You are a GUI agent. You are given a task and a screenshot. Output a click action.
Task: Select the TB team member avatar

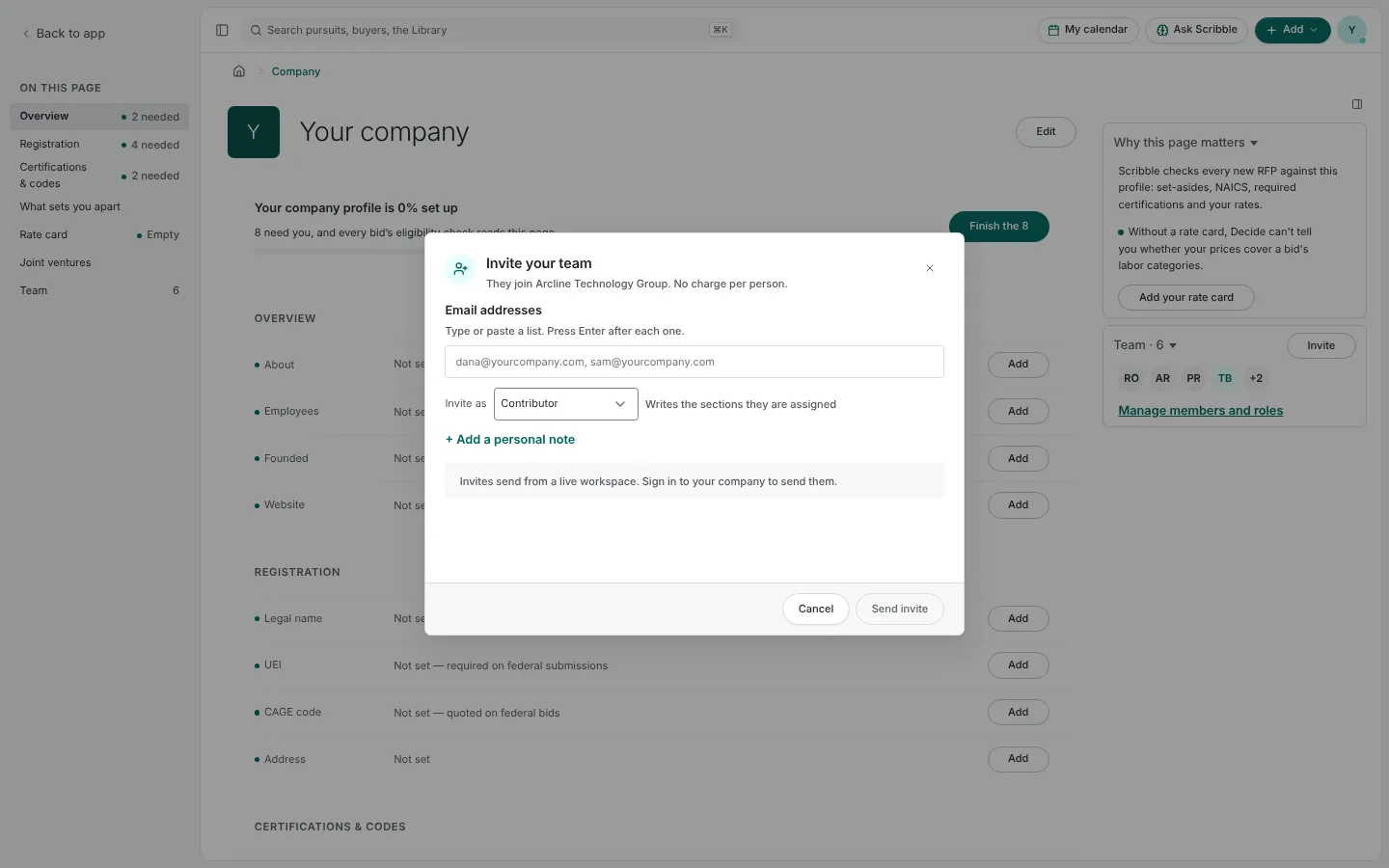[x=1225, y=378]
